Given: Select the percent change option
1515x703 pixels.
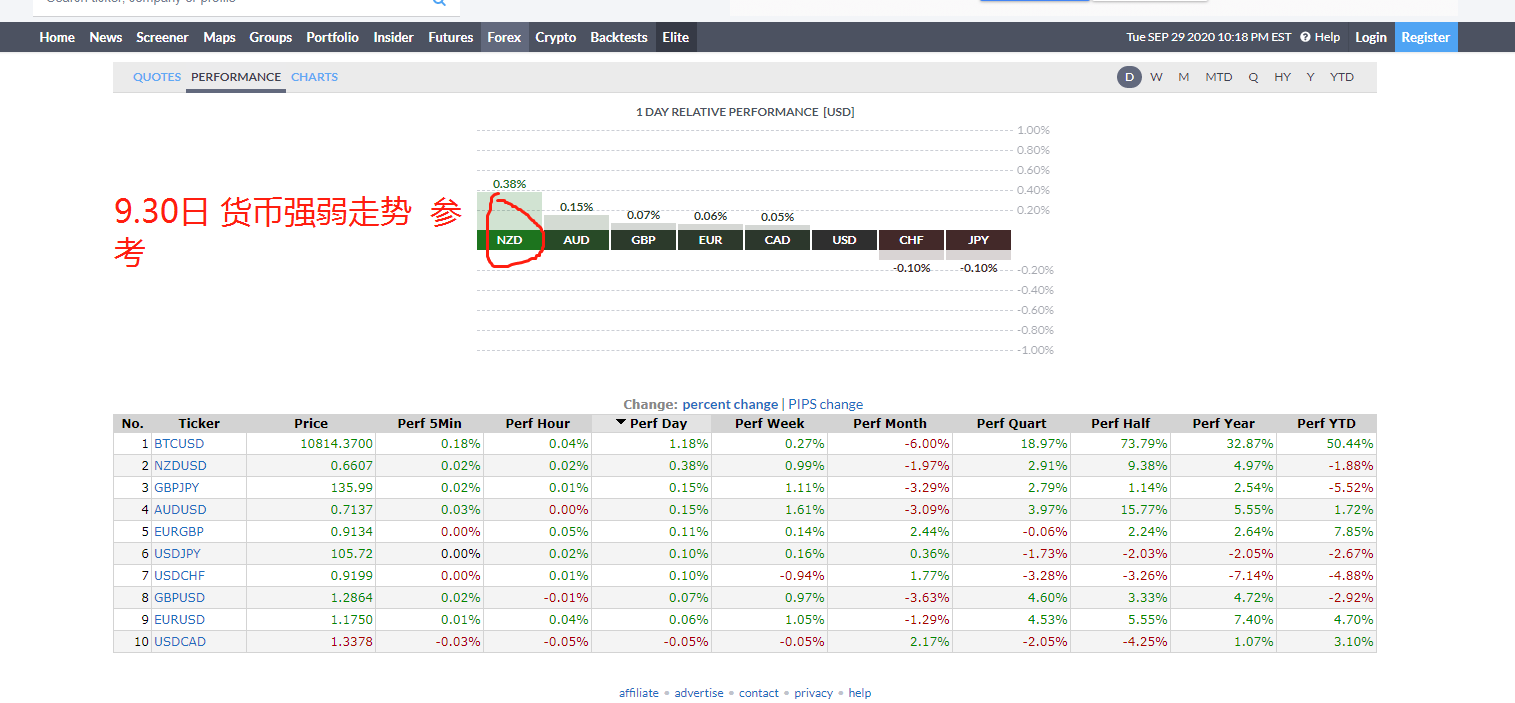Looking at the screenshot, I should (730, 404).
